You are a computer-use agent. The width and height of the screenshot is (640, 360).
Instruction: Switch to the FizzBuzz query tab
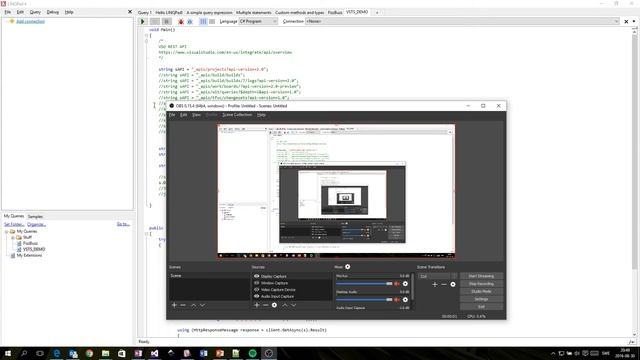[335, 13]
